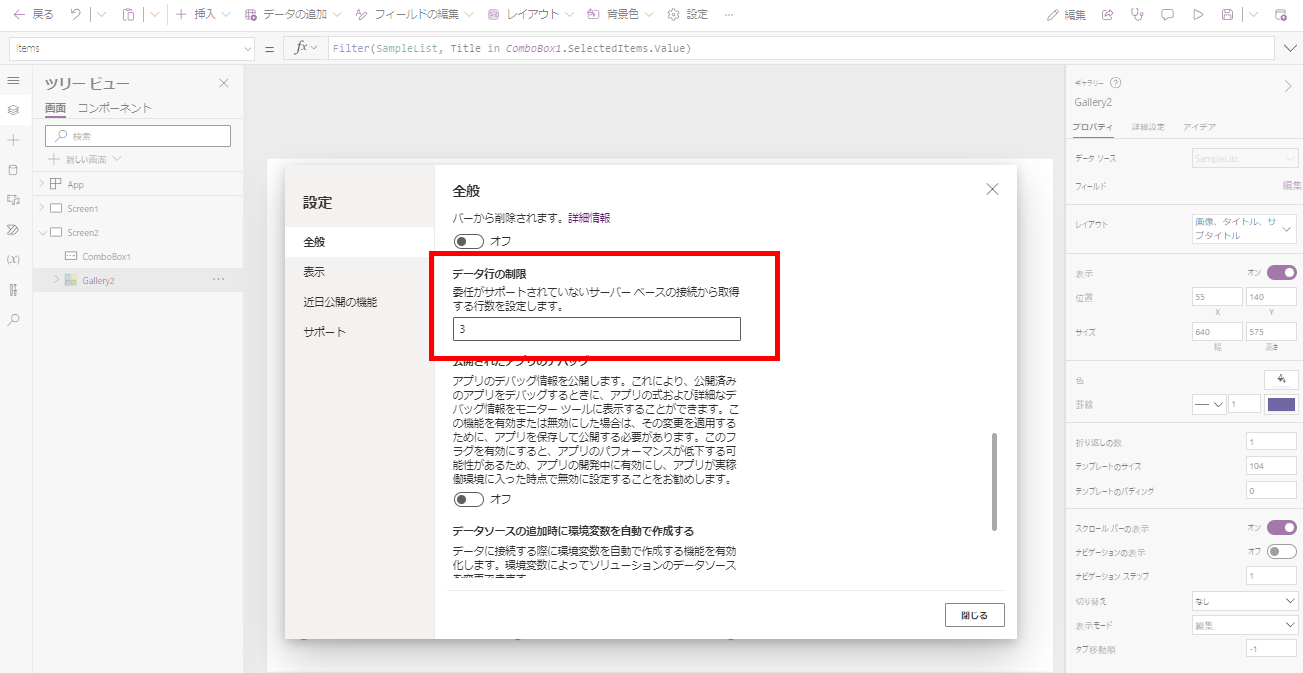Open the App checker stethoscope icon

click(x=1136, y=14)
